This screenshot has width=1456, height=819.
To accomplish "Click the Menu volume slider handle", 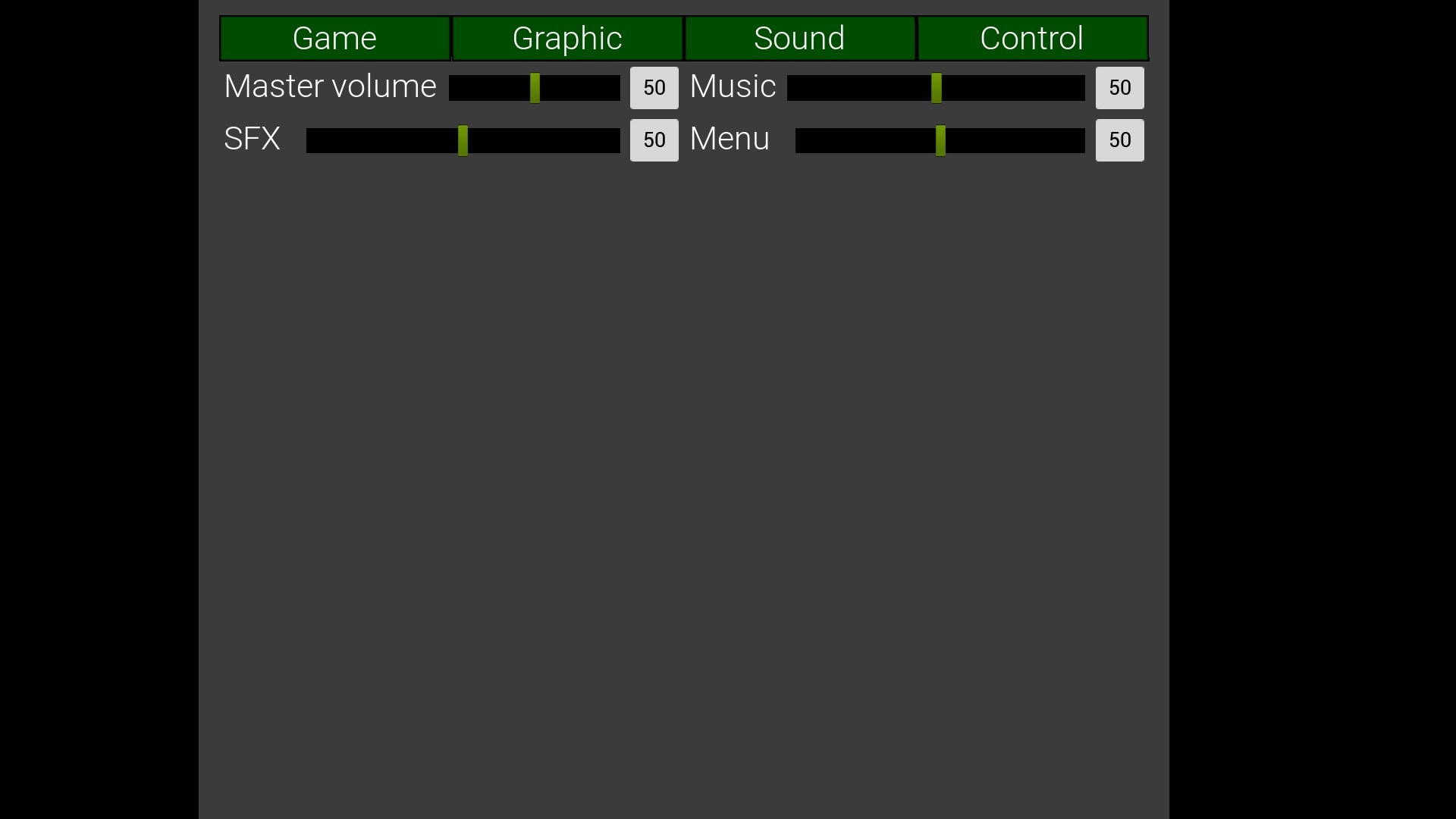I will pos(940,140).
